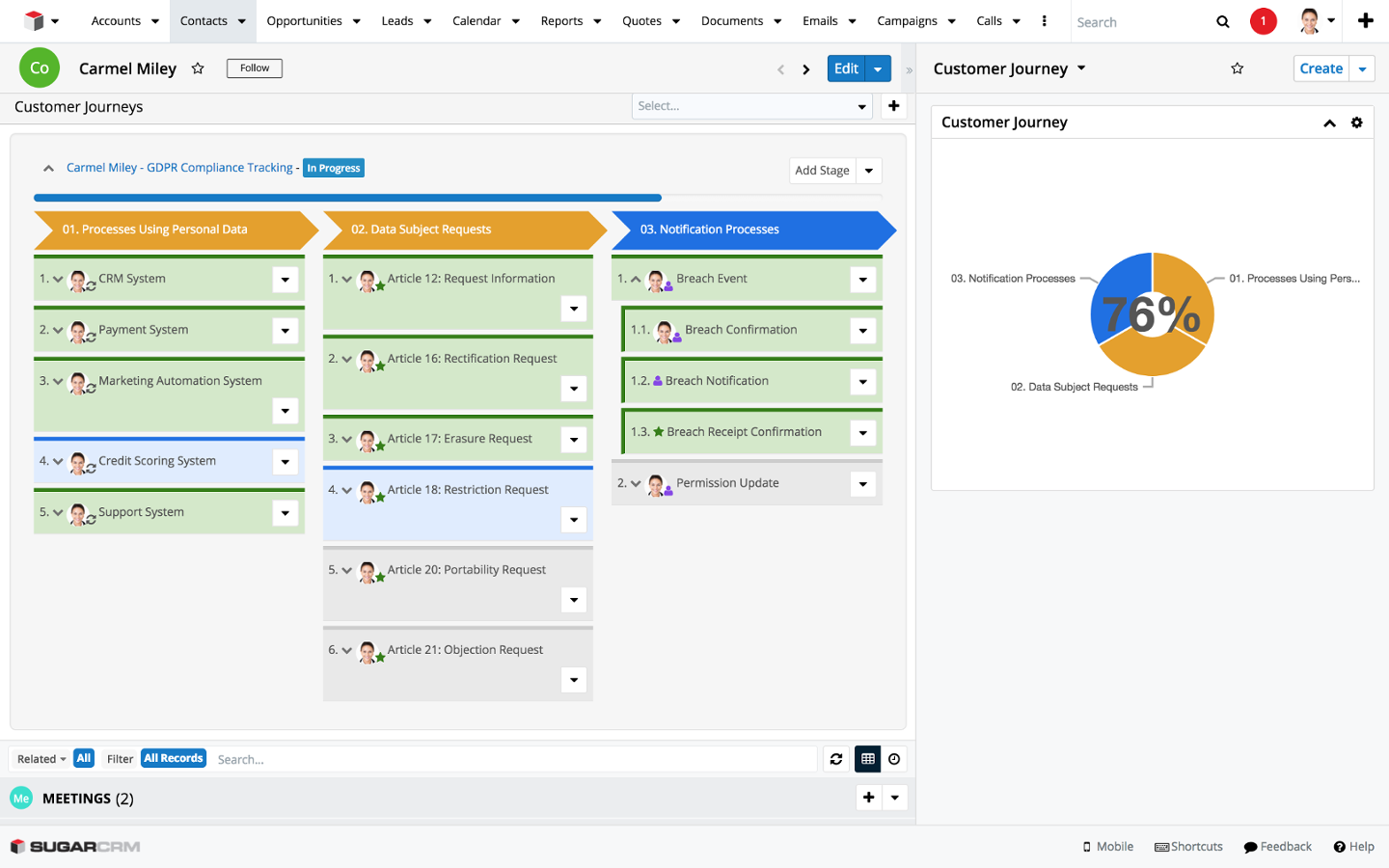Open the CRM System actions dropdown
The height and width of the screenshot is (868, 1389).
pyautogui.click(x=285, y=280)
